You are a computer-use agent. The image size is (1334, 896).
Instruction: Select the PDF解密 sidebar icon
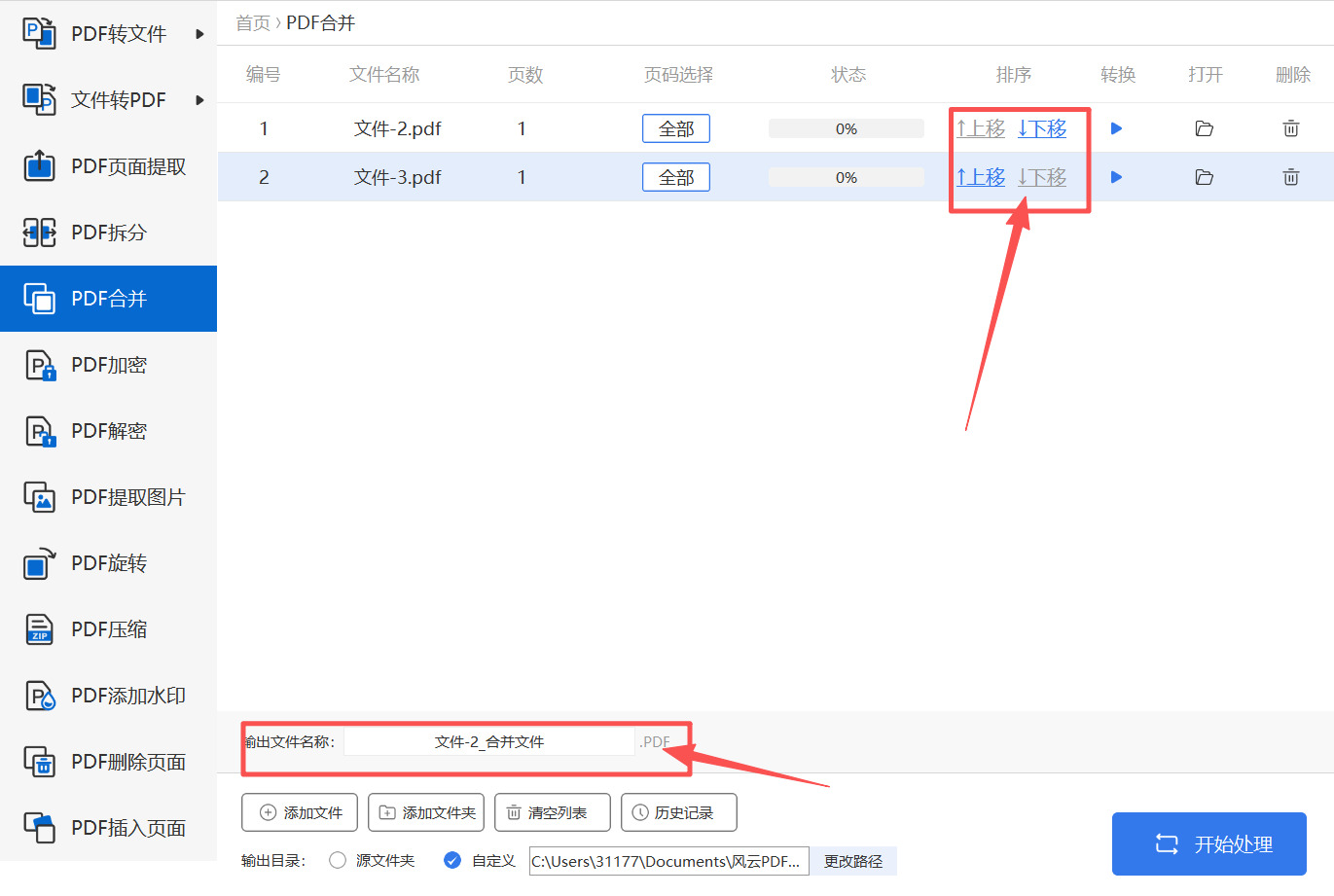pos(39,430)
